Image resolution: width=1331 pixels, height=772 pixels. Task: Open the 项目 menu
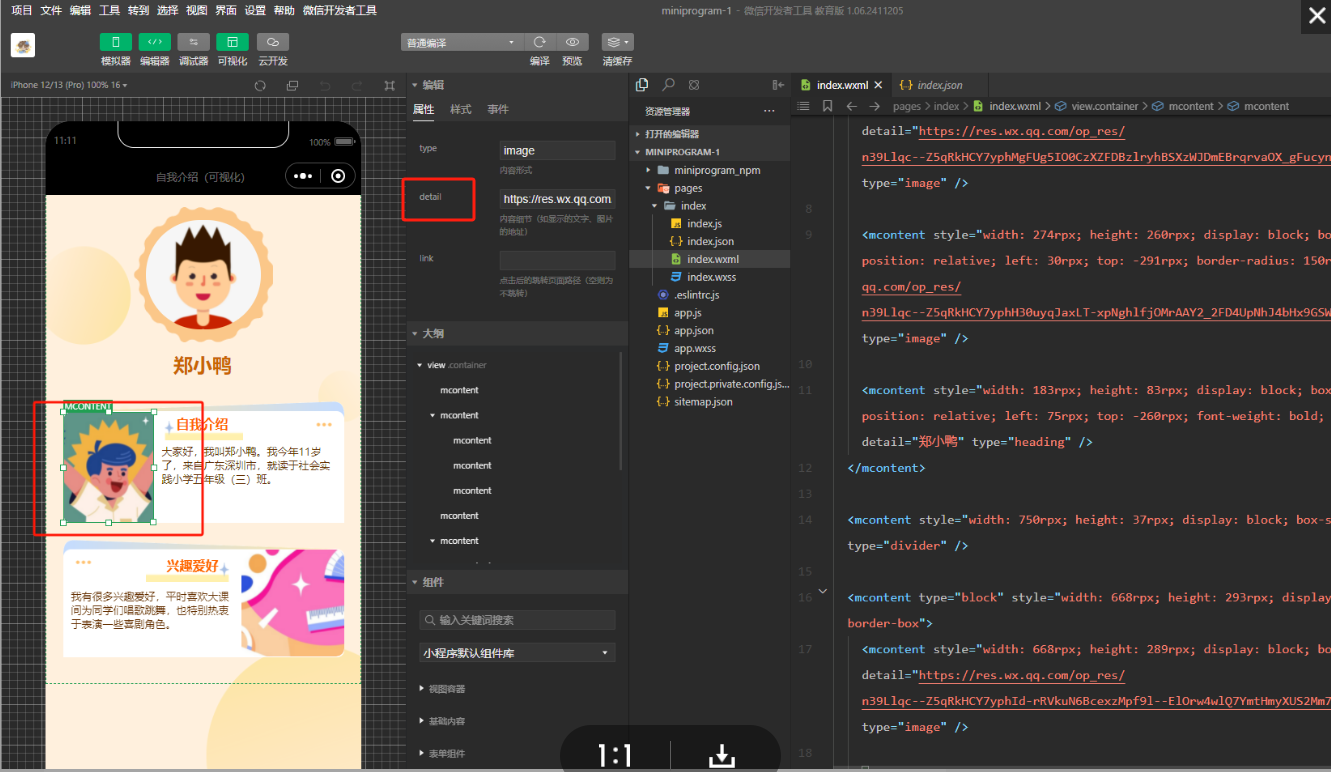tap(21, 10)
